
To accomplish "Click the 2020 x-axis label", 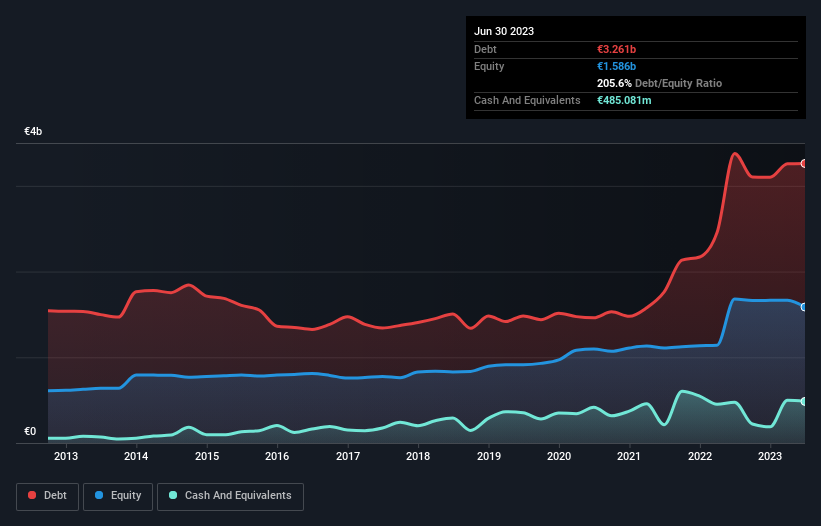I will coord(559,456).
